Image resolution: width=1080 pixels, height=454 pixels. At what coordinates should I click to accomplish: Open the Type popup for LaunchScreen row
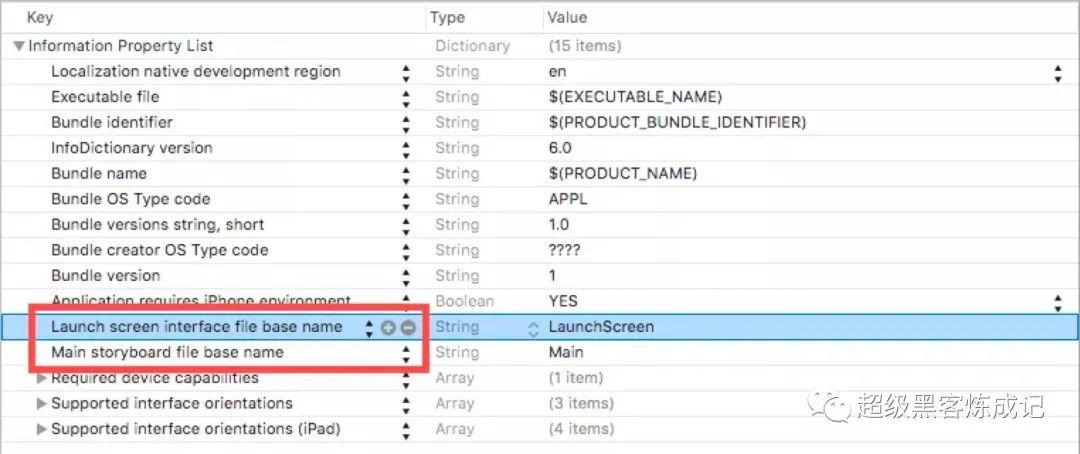point(534,327)
